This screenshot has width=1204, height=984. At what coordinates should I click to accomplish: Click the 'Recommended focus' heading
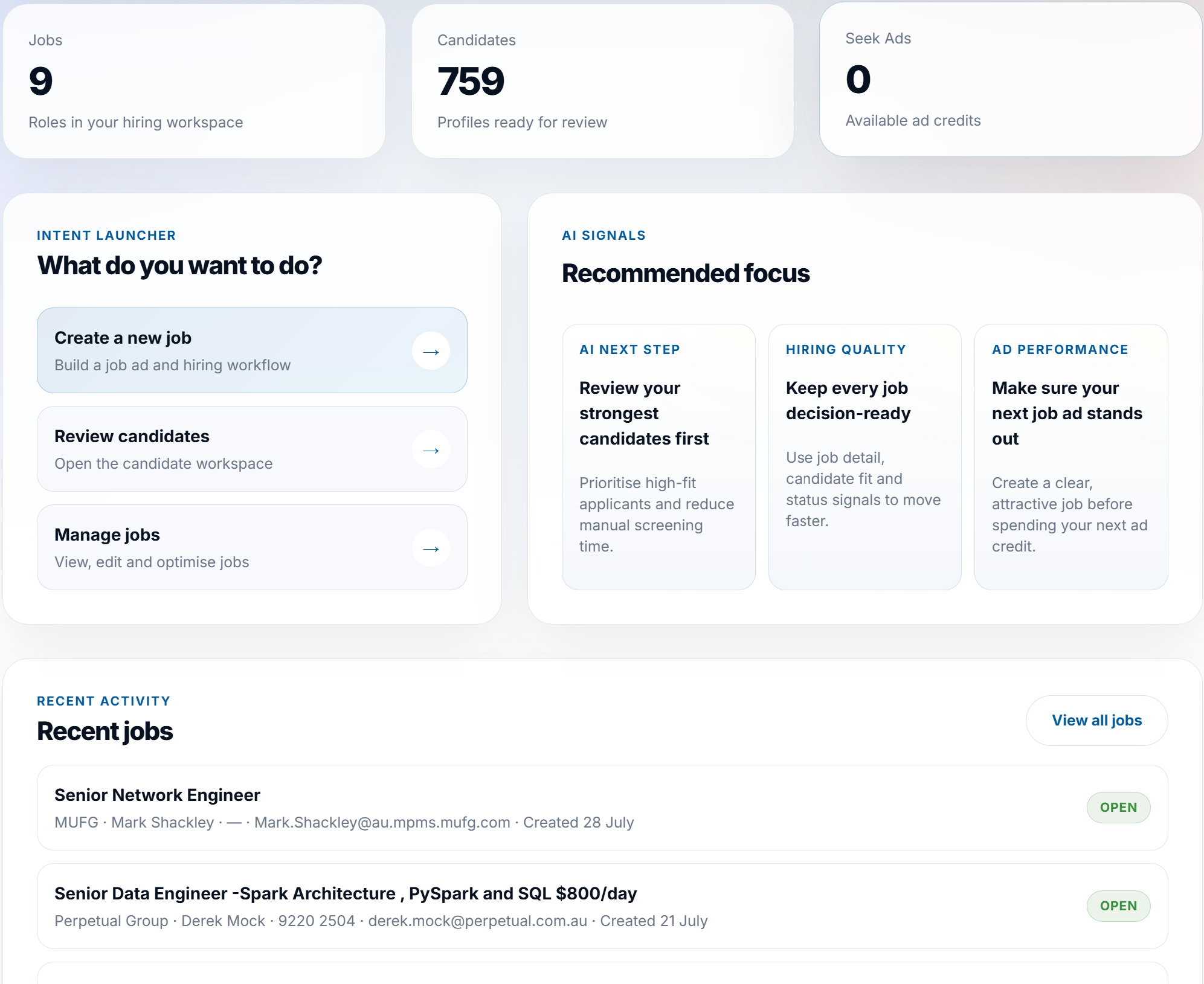686,274
